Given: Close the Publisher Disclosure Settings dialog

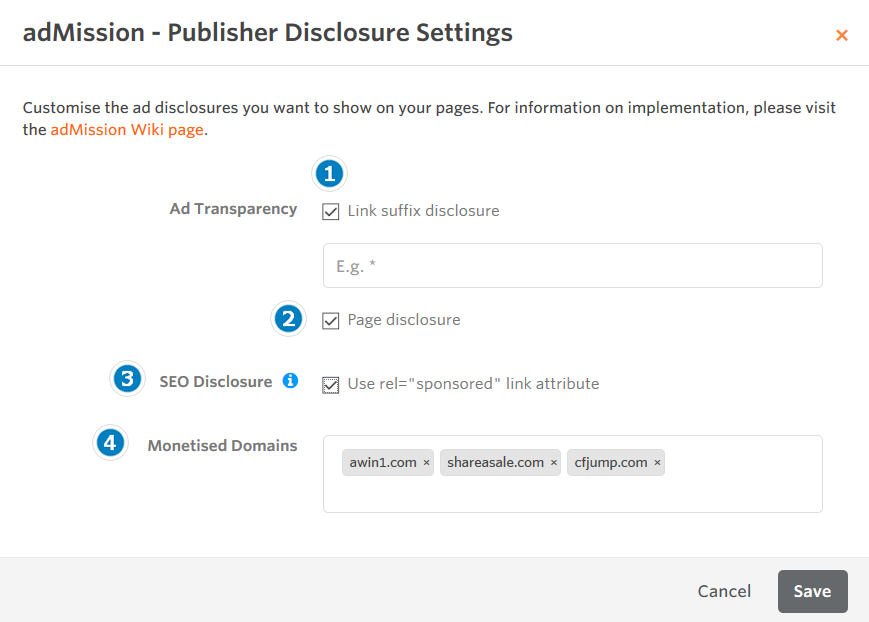Looking at the screenshot, I should tap(841, 35).
